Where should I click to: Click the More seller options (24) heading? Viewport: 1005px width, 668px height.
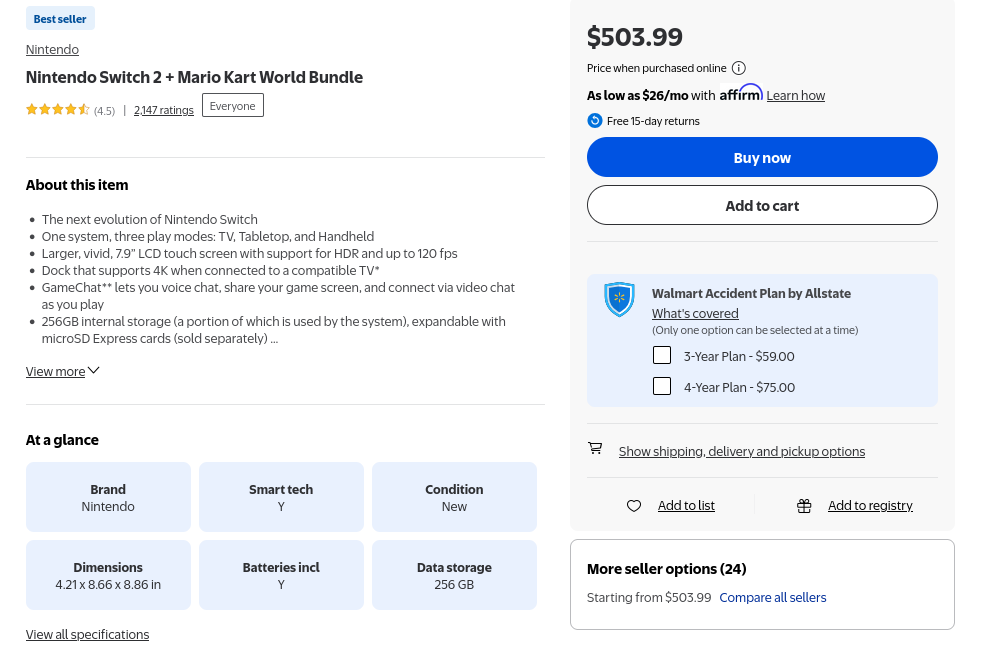pos(667,569)
